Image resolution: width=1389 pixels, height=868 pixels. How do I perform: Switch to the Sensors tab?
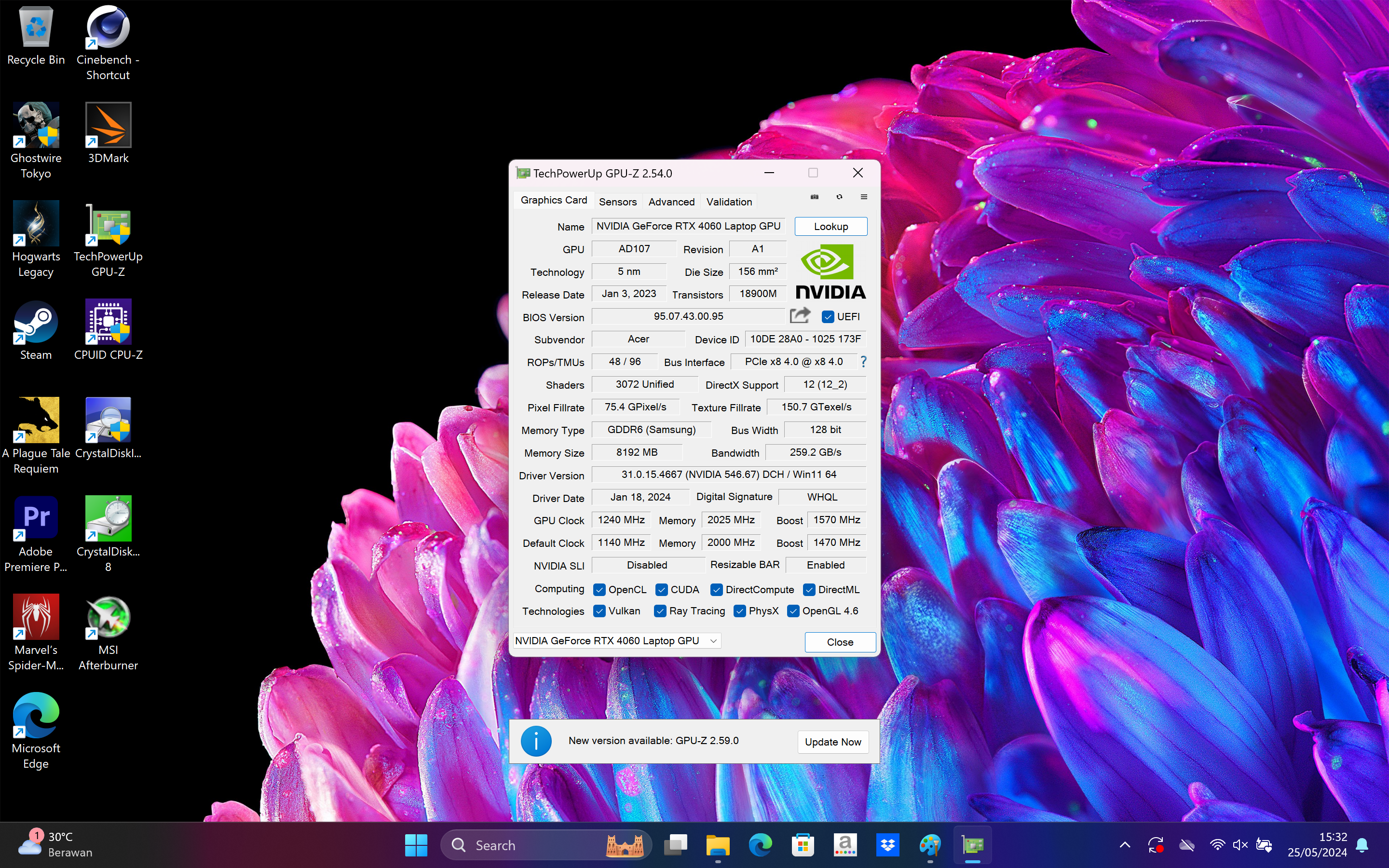(x=618, y=202)
